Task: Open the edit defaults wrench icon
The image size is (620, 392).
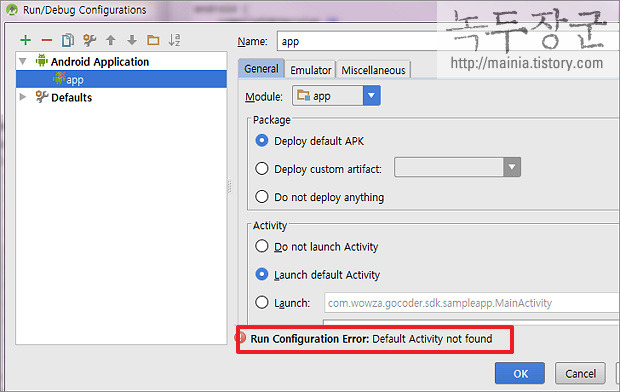Action: pyautogui.click(x=89, y=40)
